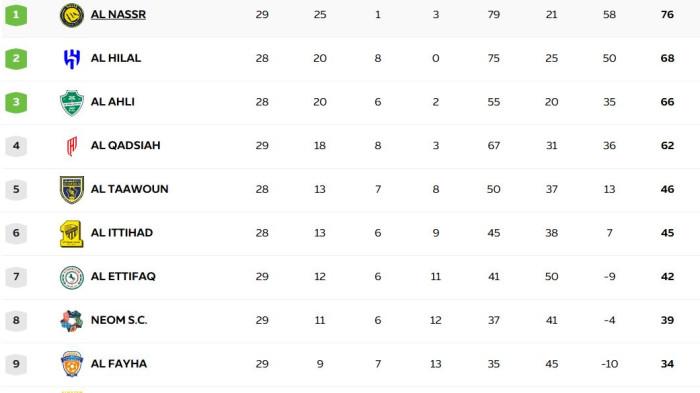Open the AL NASSR team link
Screen dimensions: 700x393
pos(118,14)
